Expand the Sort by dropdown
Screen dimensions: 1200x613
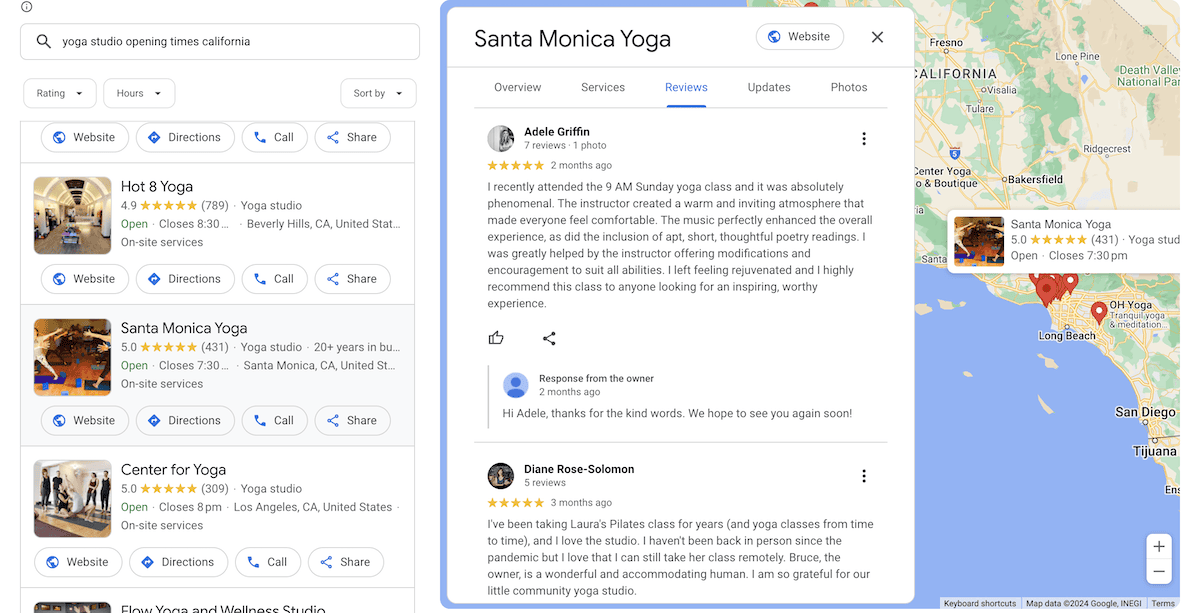(x=378, y=93)
